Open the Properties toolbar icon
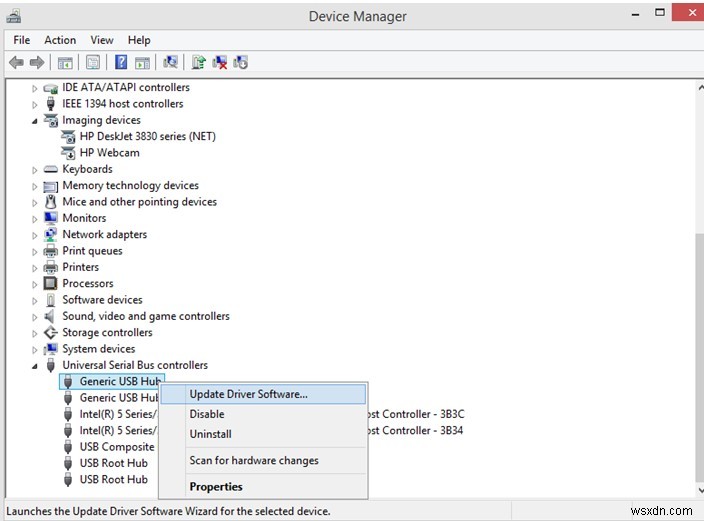704x521 pixels. point(93,62)
